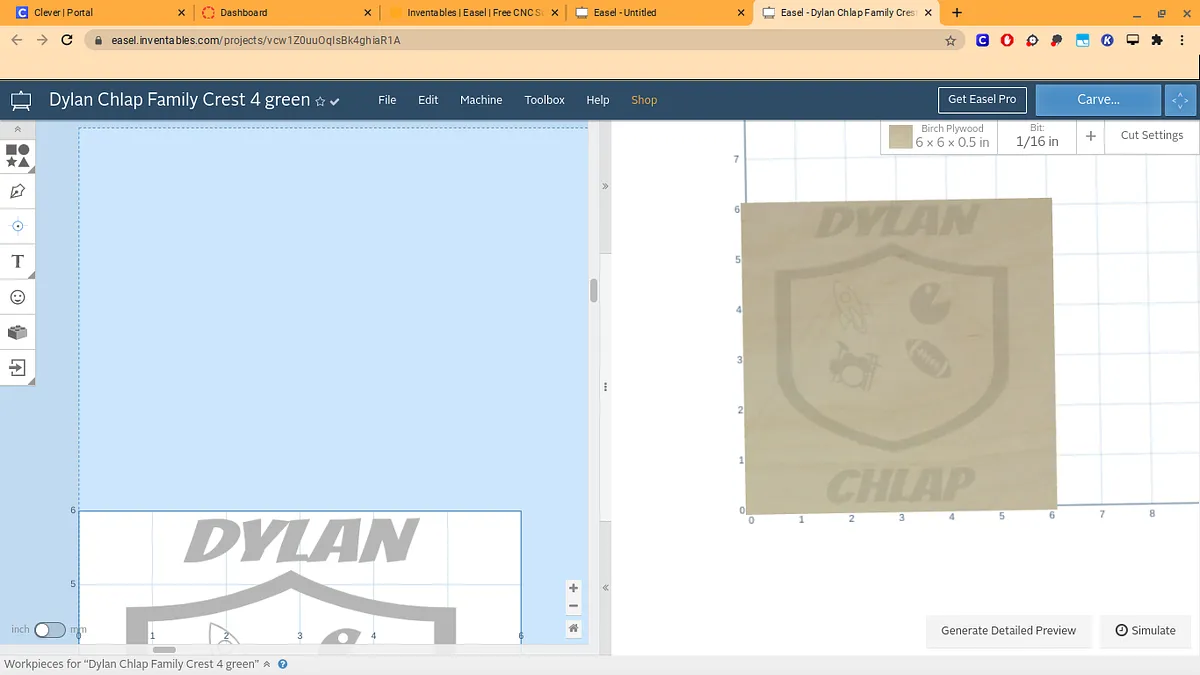Click the home reset-view icon
The height and width of the screenshot is (675, 1200).
[x=573, y=628]
